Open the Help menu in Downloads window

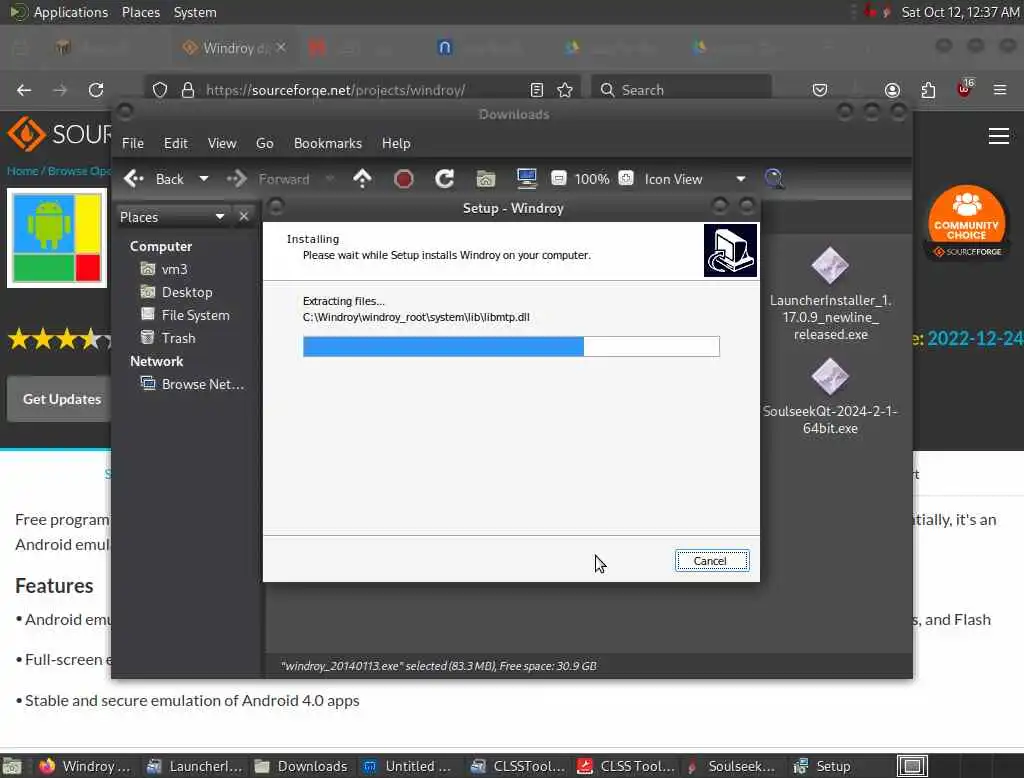[x=396, y=143]
